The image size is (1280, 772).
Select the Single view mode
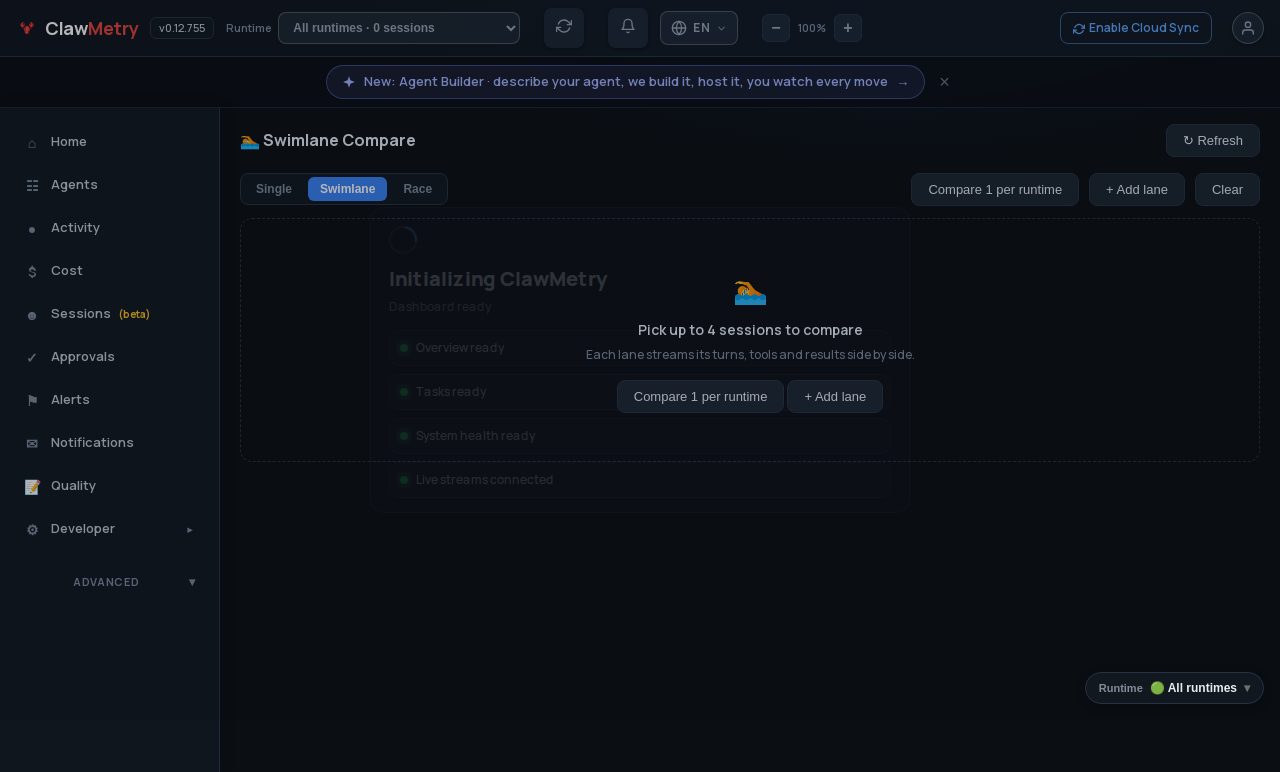[x=274, y=189]
